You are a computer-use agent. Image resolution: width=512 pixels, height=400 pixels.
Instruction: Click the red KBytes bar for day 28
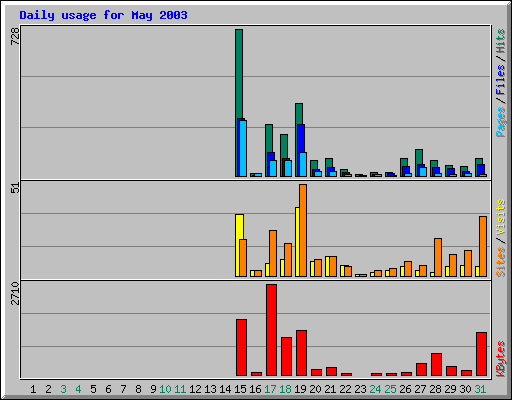[436, 364]
